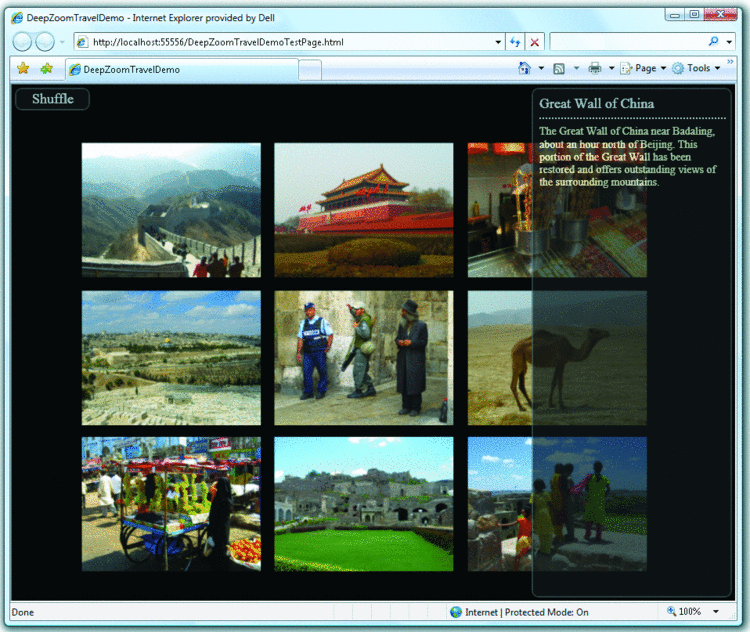Click the Done status text
The height and width of the screenshot is (632, 750).
tap(23, 612)
